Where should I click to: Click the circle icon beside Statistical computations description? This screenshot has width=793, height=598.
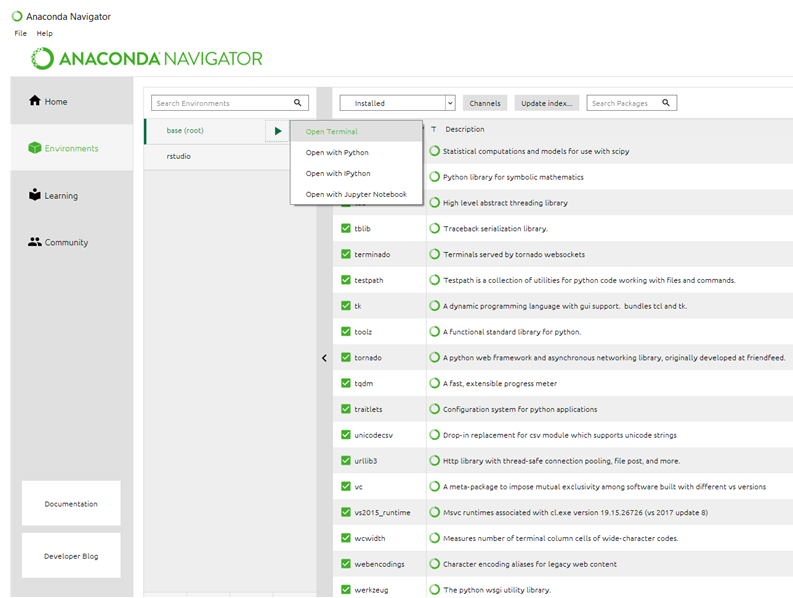[x=434, y=151]
